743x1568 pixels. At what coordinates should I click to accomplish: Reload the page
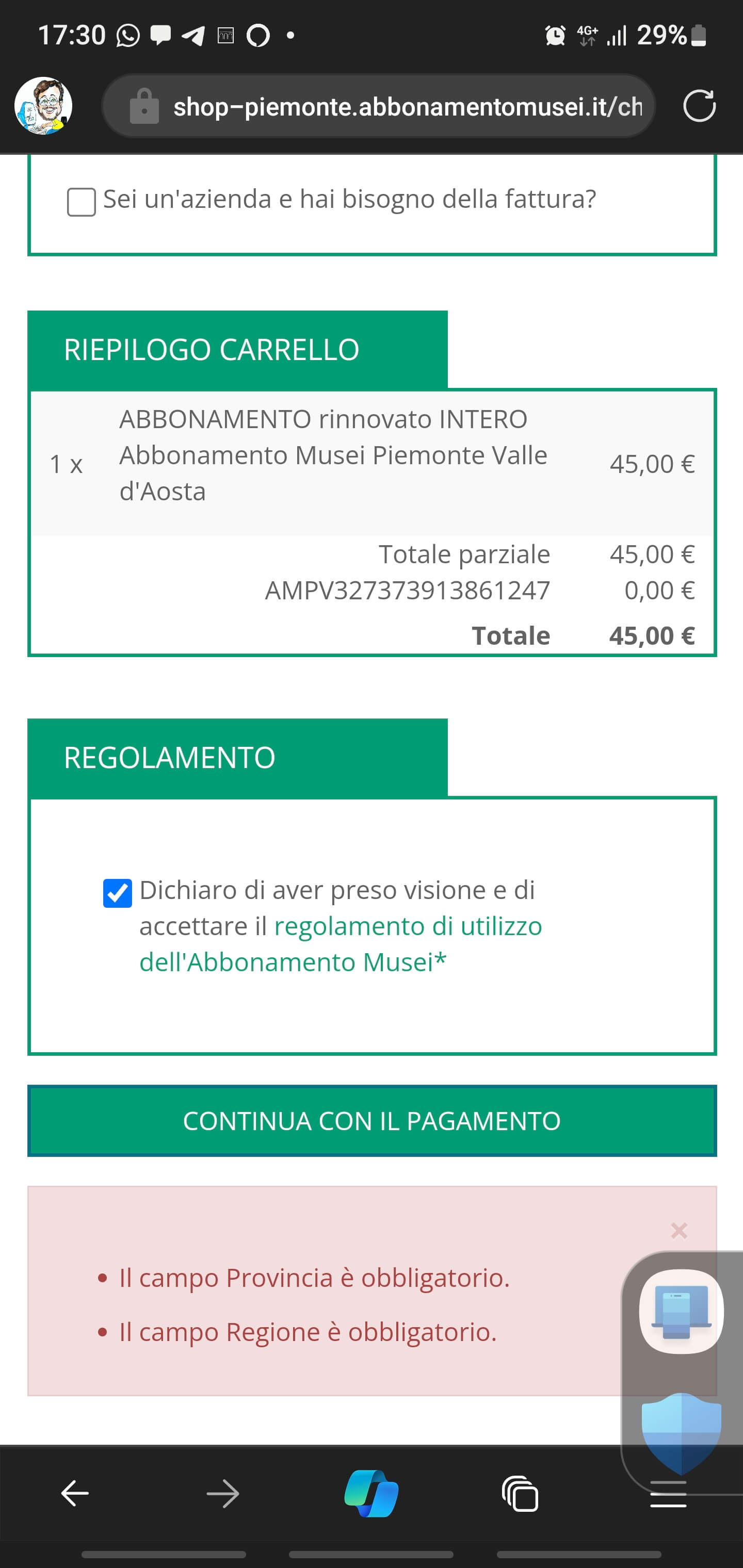pos(699,107)
